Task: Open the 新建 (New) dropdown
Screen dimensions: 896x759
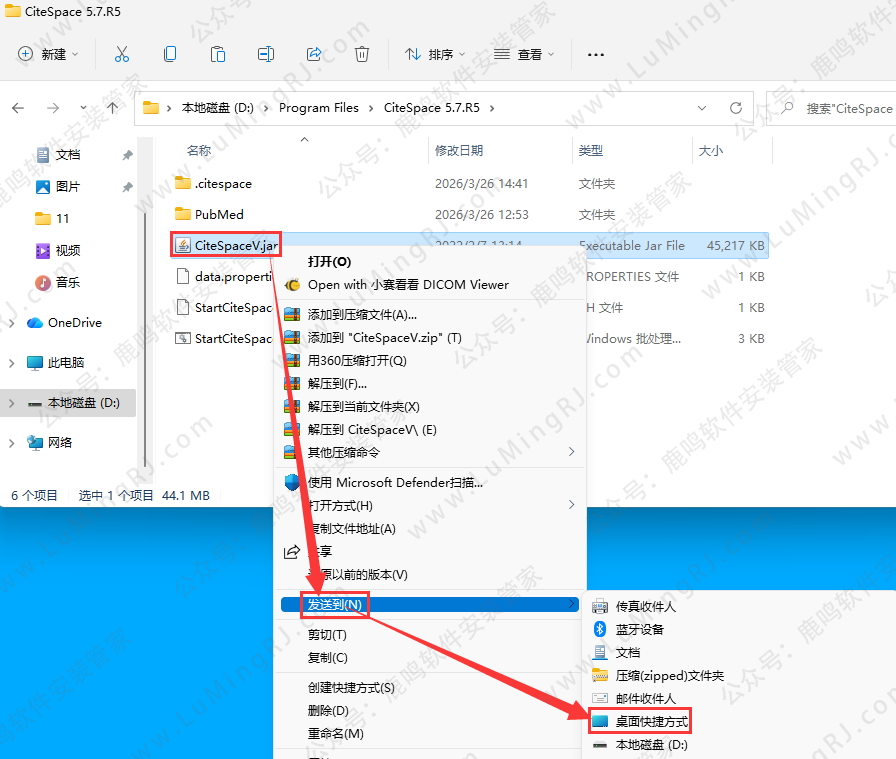Action: (48, 54)
